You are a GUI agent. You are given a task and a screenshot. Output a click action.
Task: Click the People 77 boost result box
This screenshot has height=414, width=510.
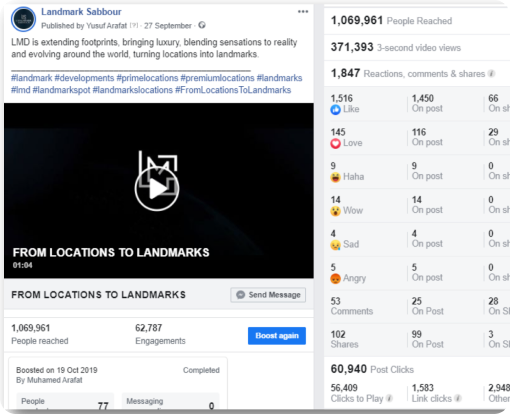(65, 401)
